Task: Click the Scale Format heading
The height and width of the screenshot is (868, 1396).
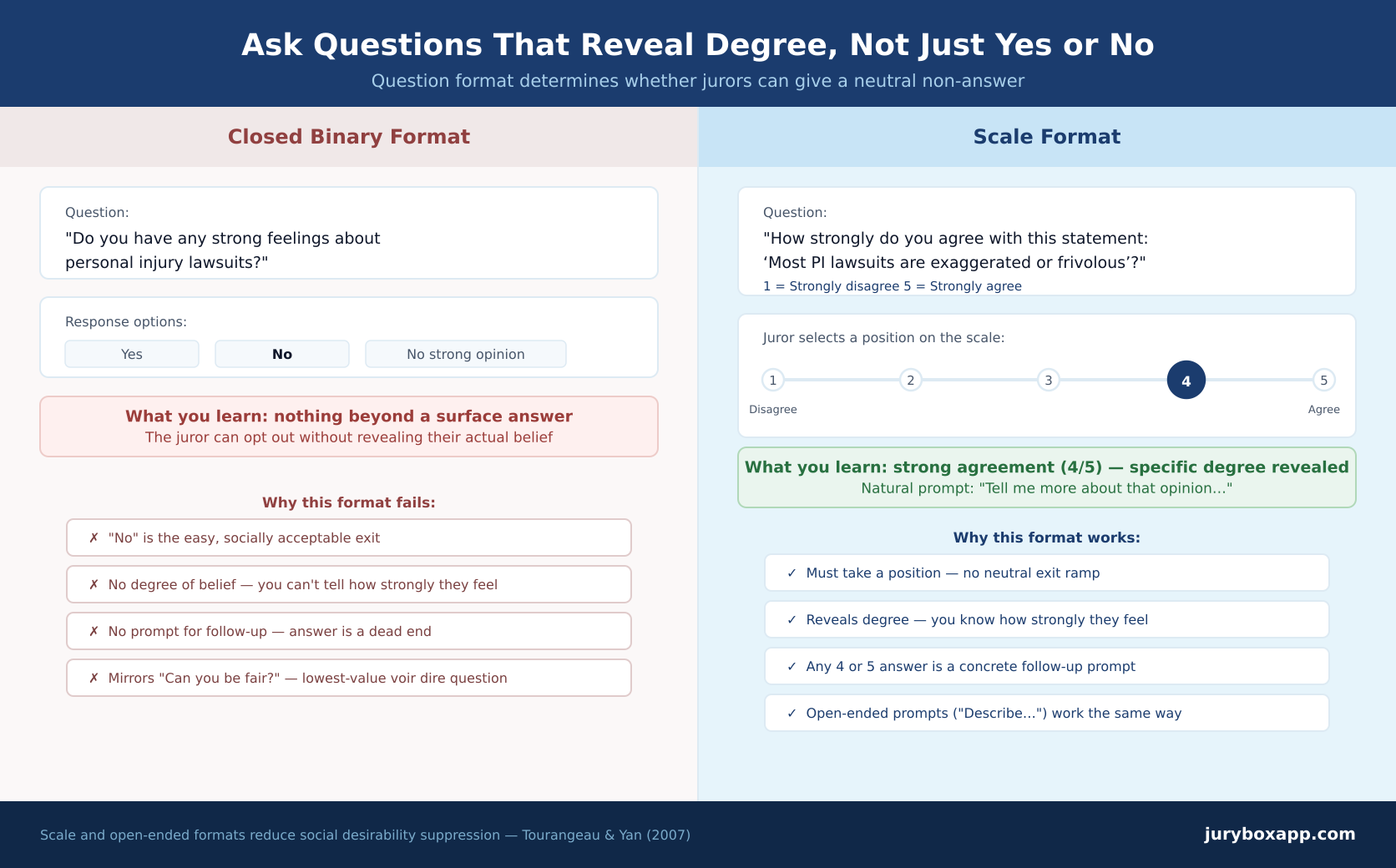Action: (1047, 137)
